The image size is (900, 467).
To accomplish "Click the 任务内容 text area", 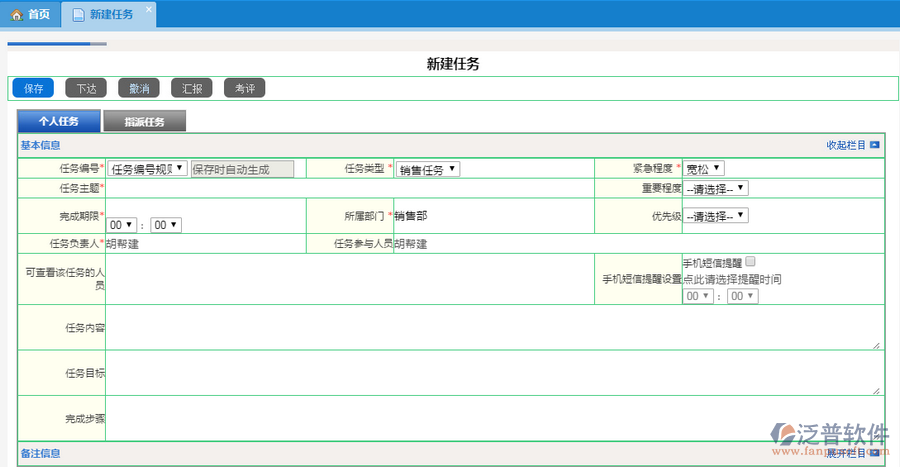I will coord(494,327).
